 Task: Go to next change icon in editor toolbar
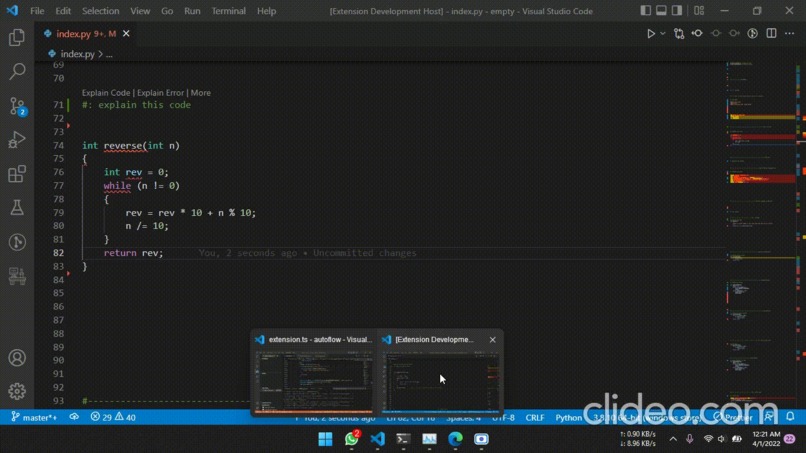click(x=734, y=33)
